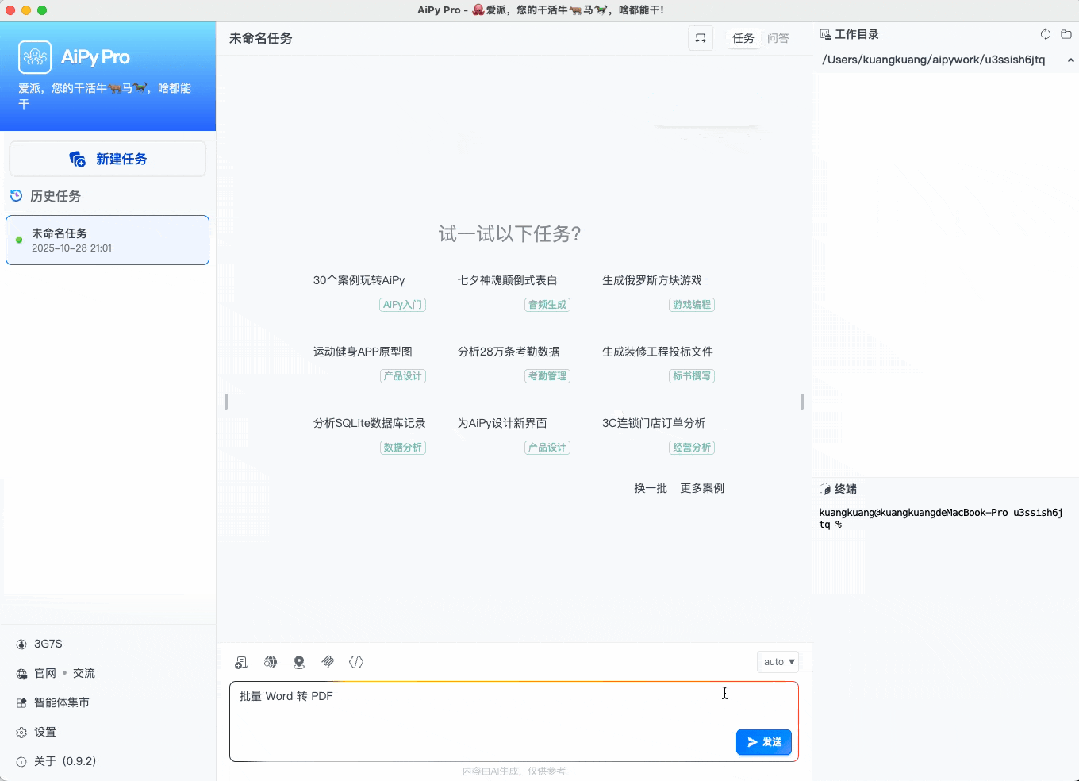
Task: Click the AiPy Pro logo icon
Action: tap(35, 57)
